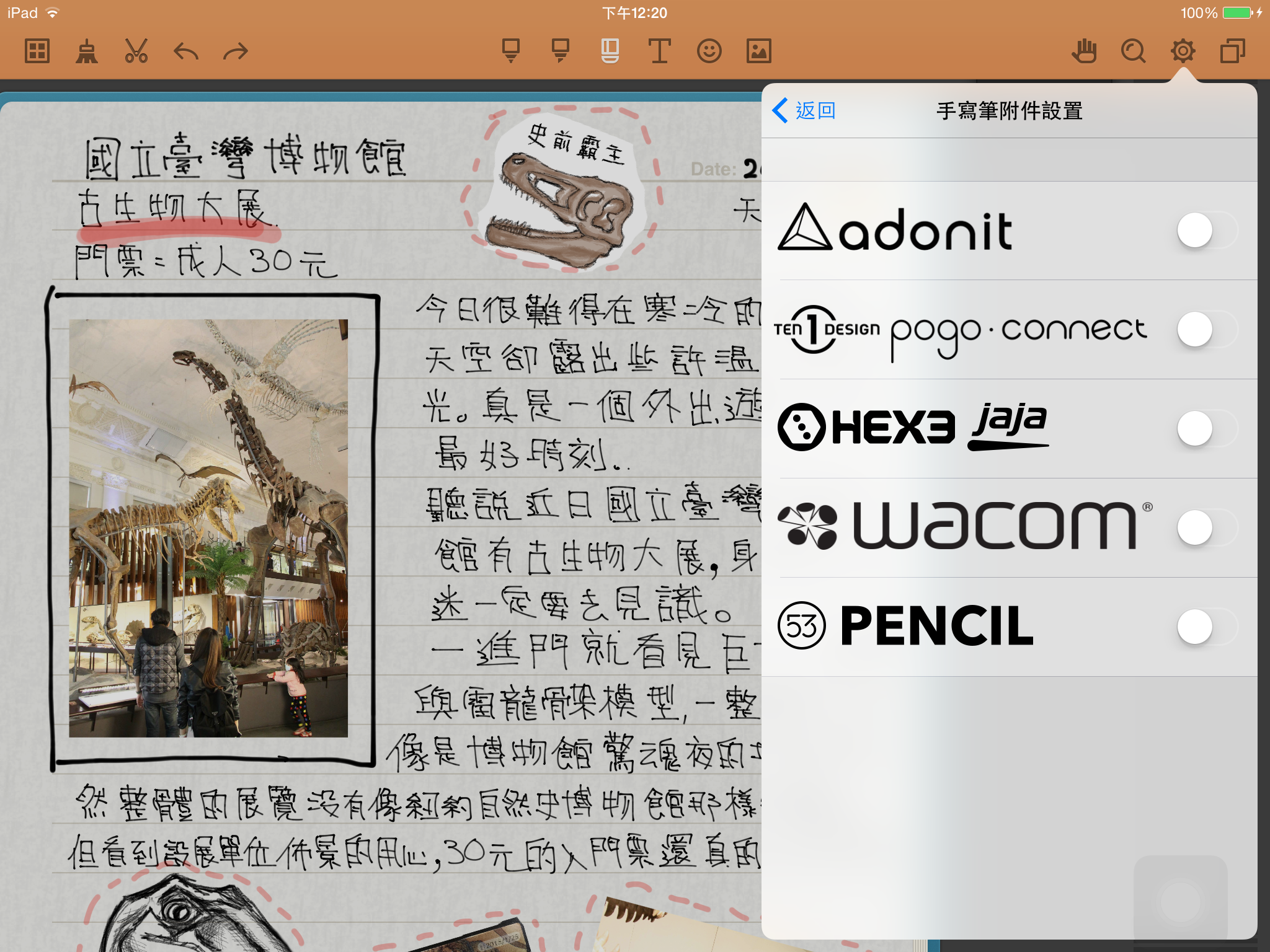Select the second pen tool

tap(561, 51)
